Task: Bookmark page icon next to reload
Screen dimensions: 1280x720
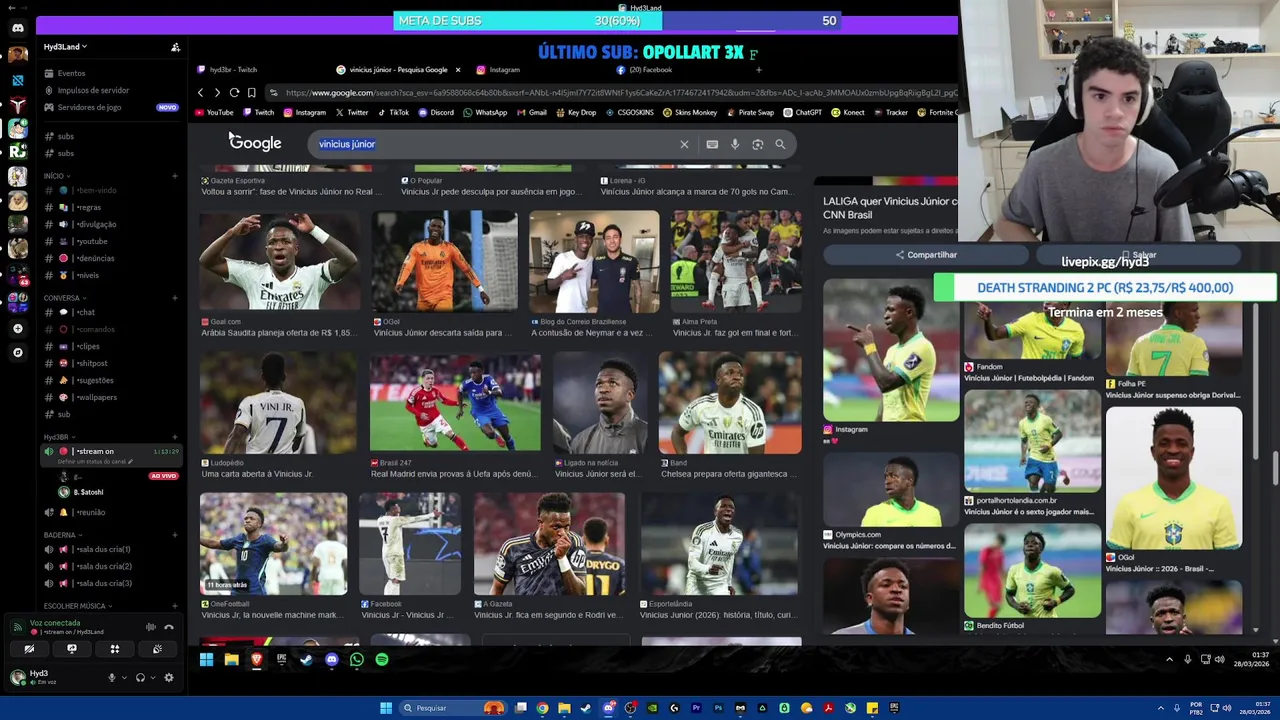Action: tap(252, 93)
